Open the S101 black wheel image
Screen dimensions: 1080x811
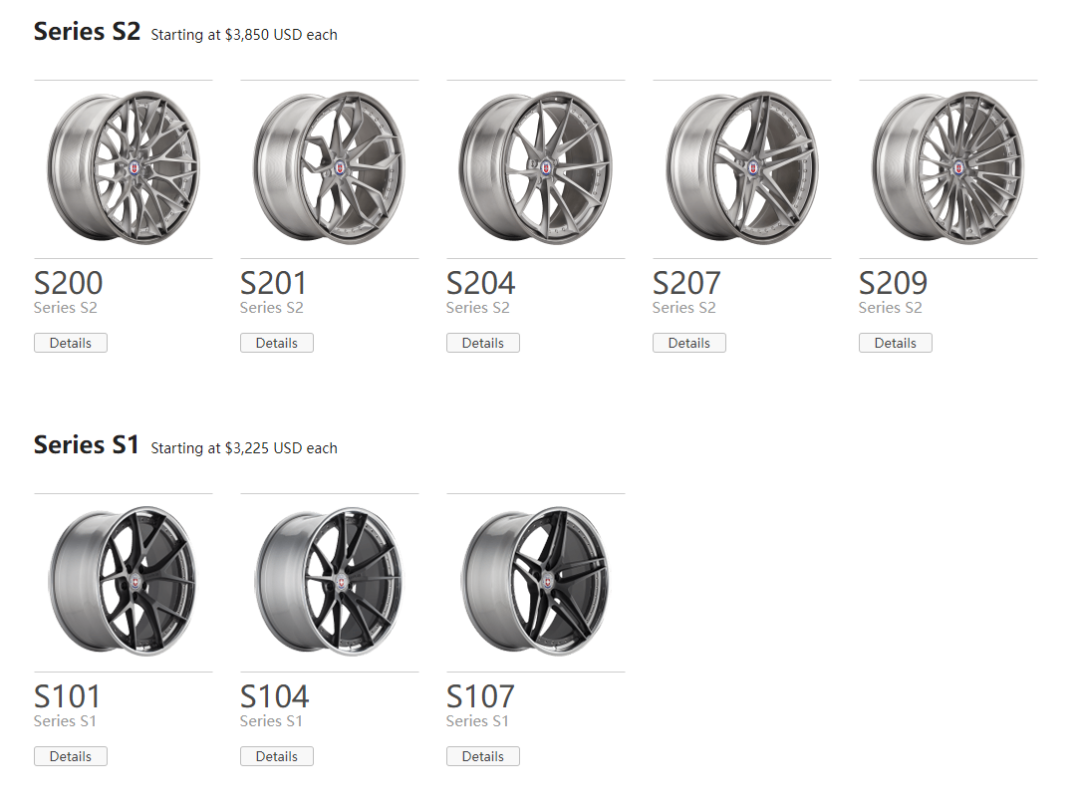tap(123, 581)
